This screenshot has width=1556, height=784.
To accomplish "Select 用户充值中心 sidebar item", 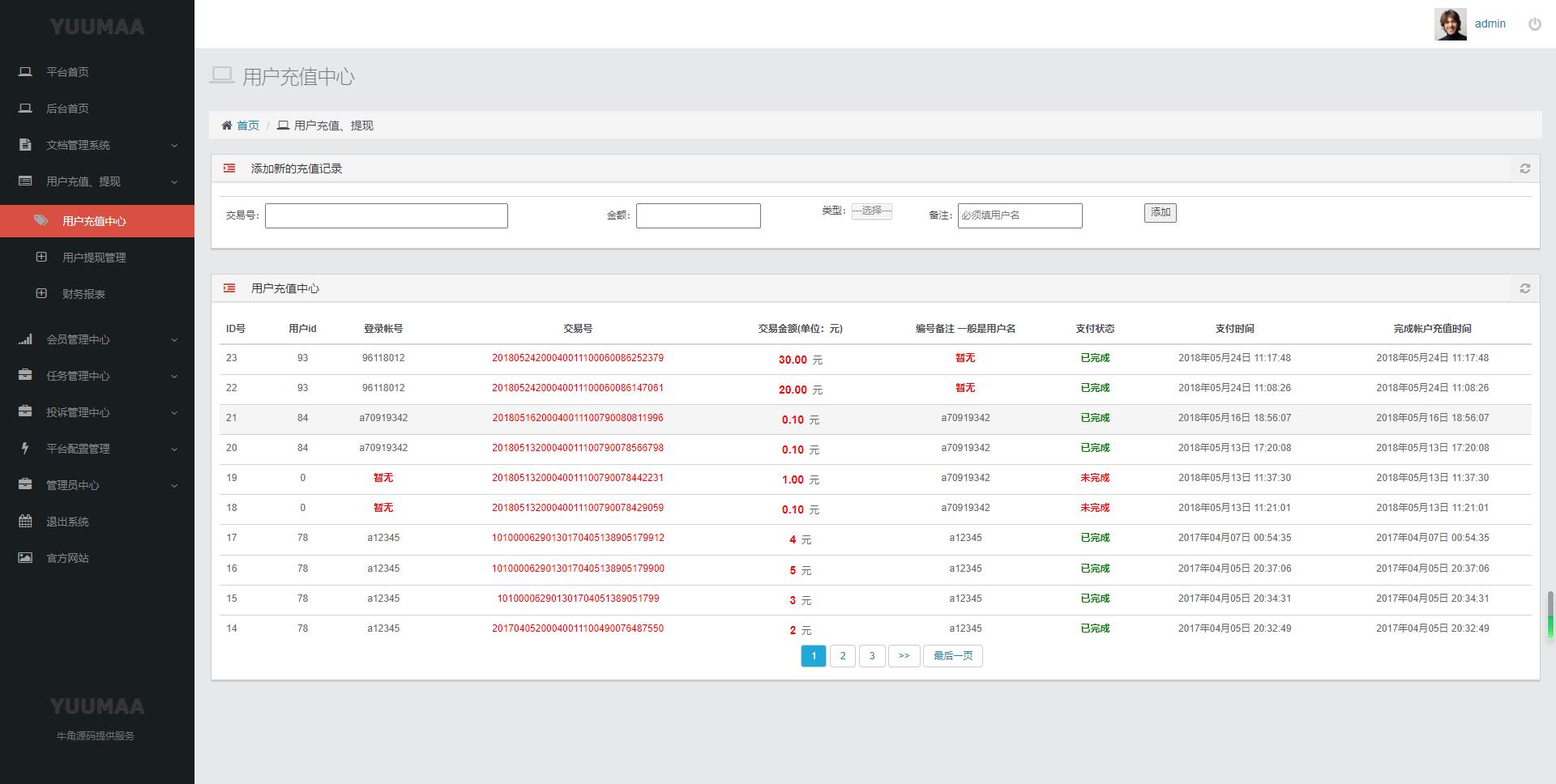I will (94, 221).
